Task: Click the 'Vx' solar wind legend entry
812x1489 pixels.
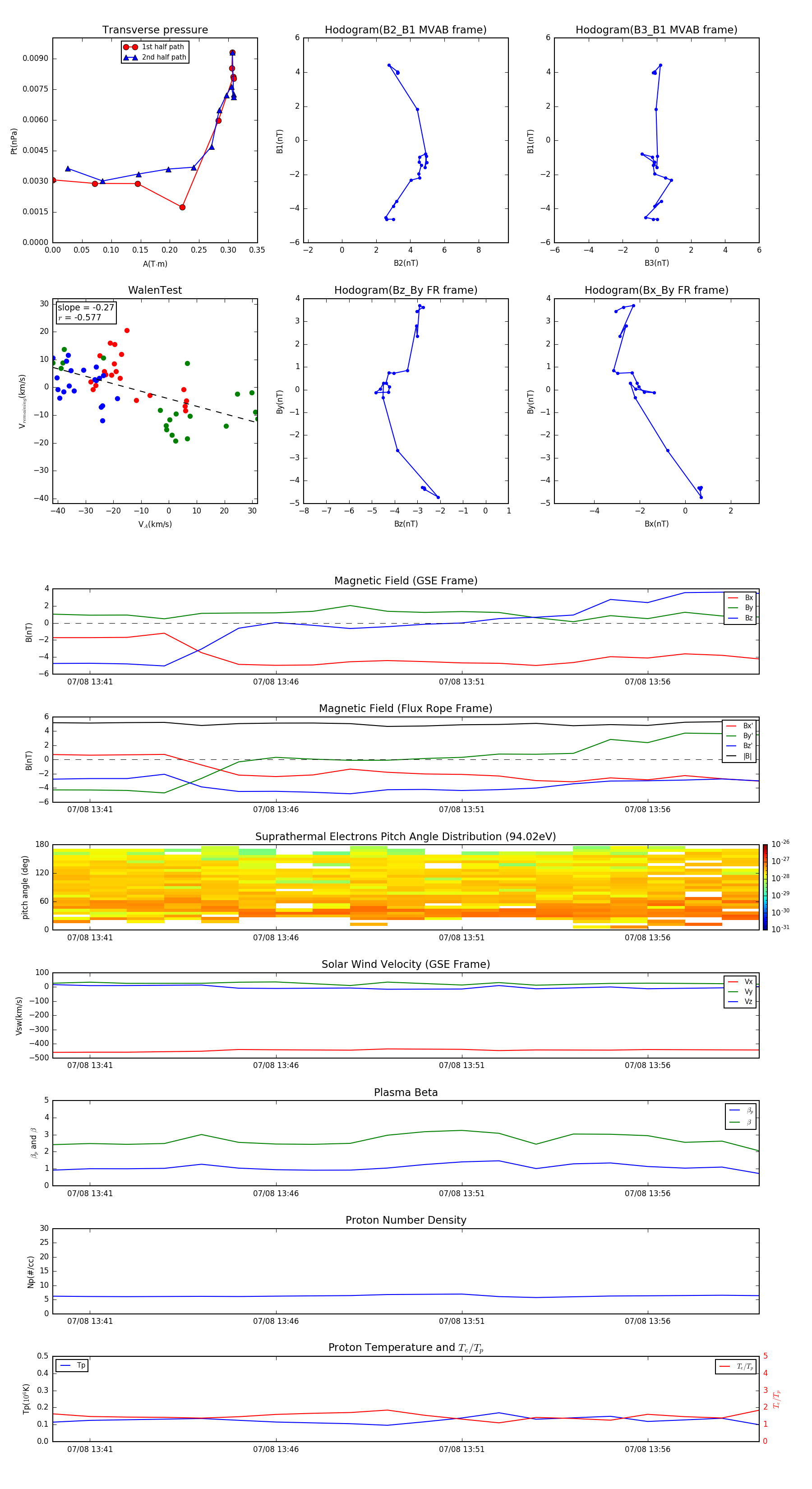Action: 740,981
